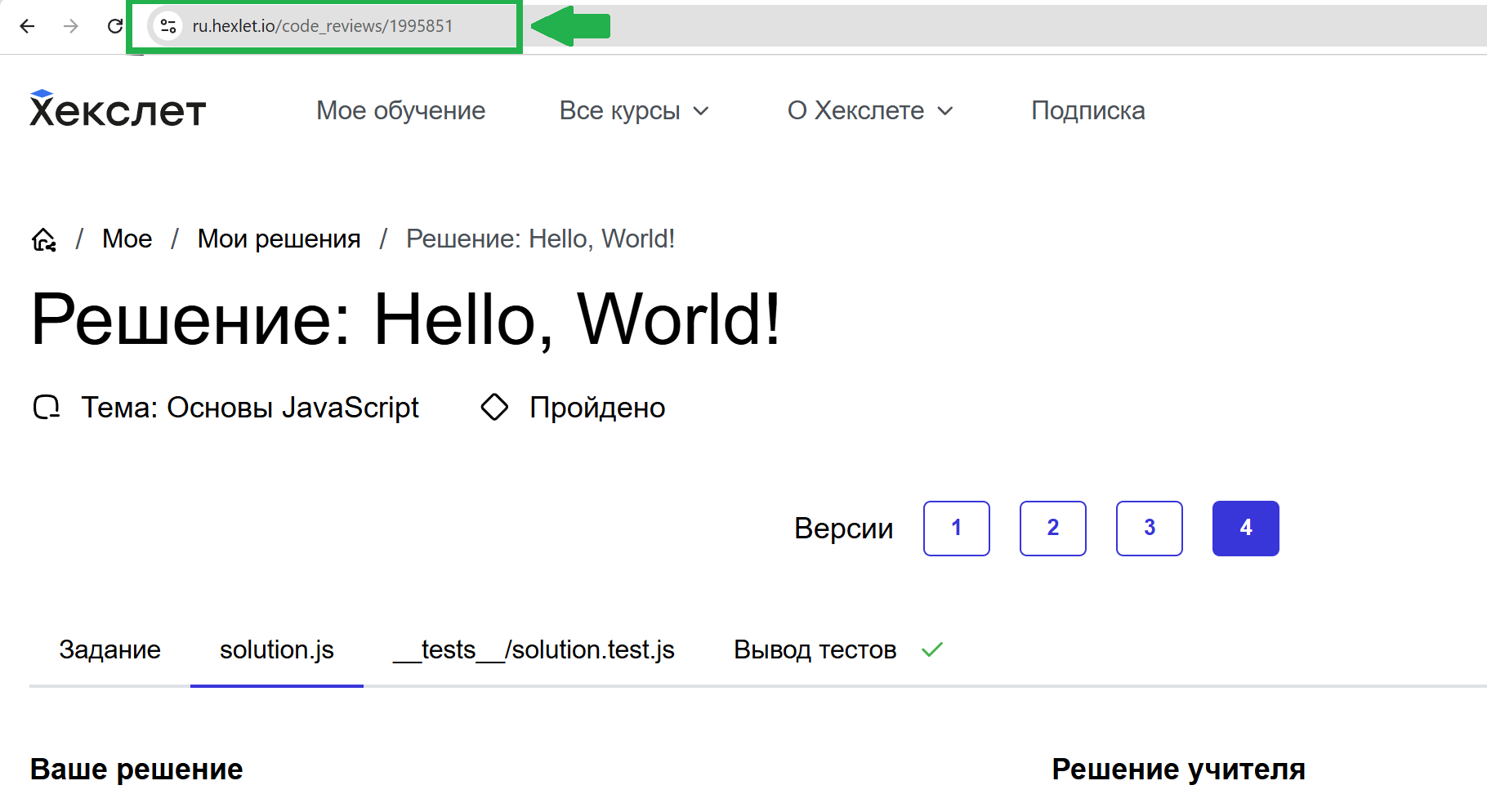The height and width of the screenshot is (812, 1487).
Task: Expand the Все курсы dropdown
Action: click(633, 110)
